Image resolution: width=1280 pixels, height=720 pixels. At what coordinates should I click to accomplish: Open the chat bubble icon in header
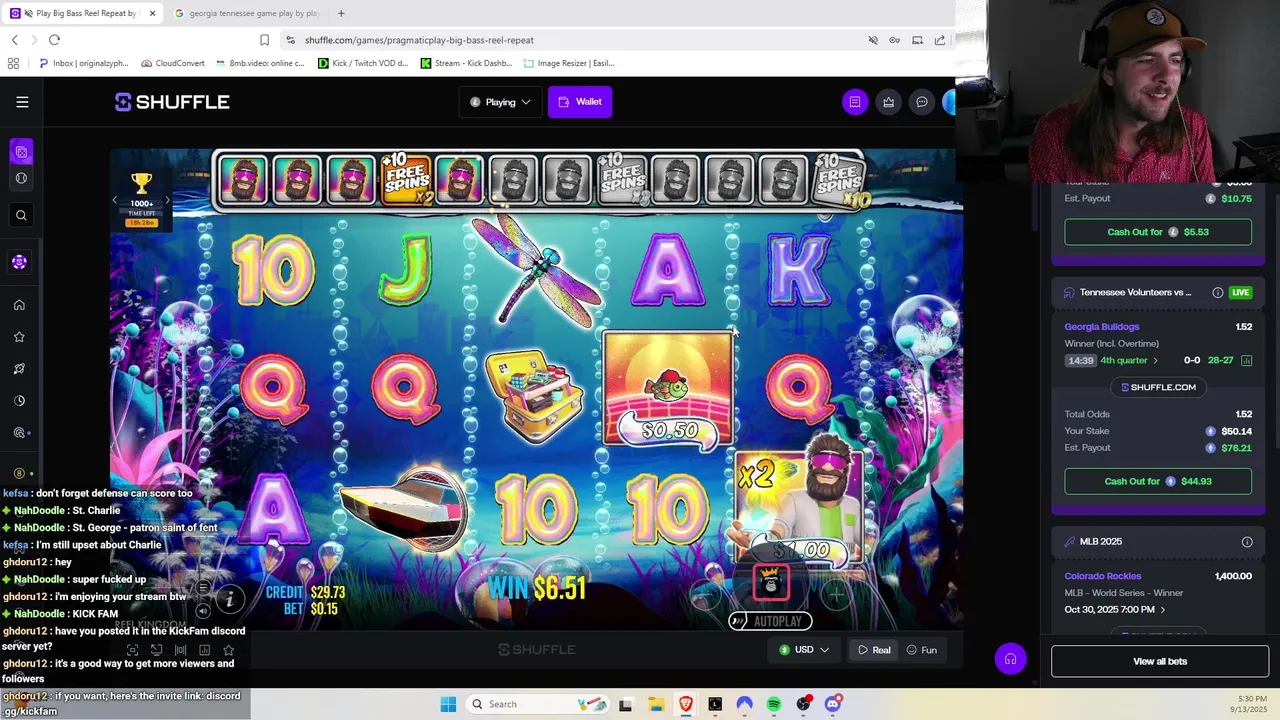tap(922, 102)
